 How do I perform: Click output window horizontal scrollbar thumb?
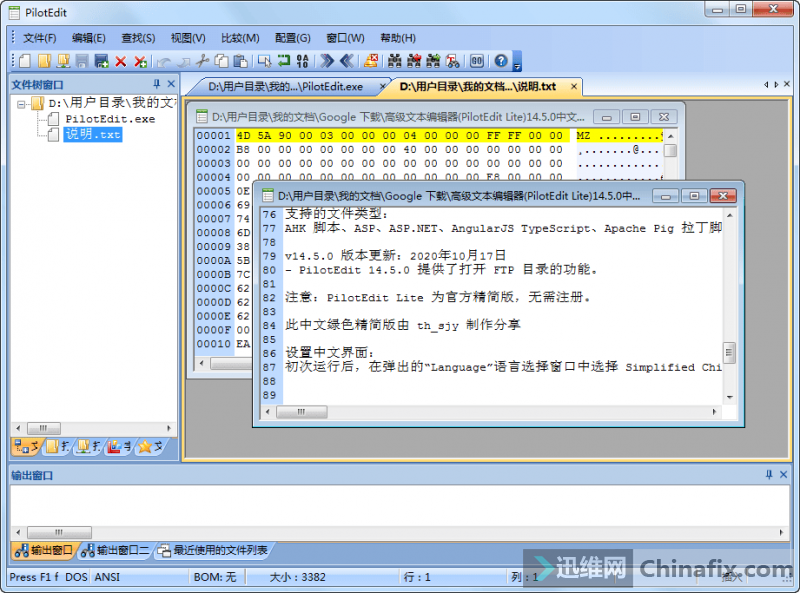click(59, 532)
